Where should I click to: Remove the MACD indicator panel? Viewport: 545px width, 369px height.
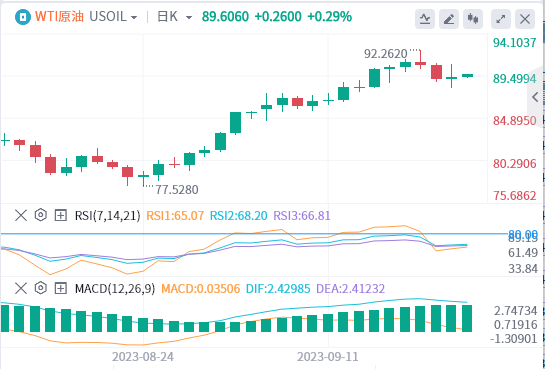point(21,288)
